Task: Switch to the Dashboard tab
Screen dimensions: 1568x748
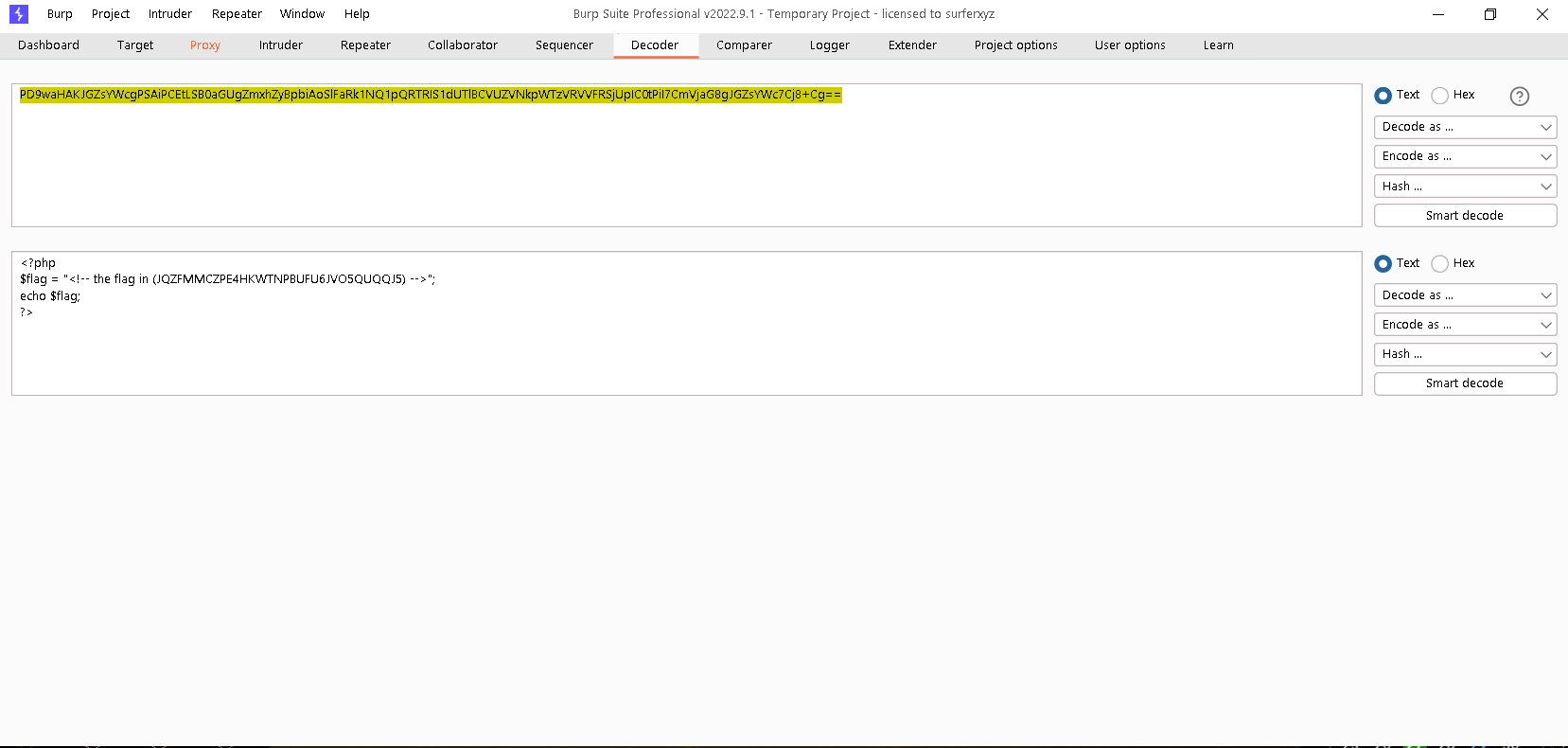Action: [48, 45]
